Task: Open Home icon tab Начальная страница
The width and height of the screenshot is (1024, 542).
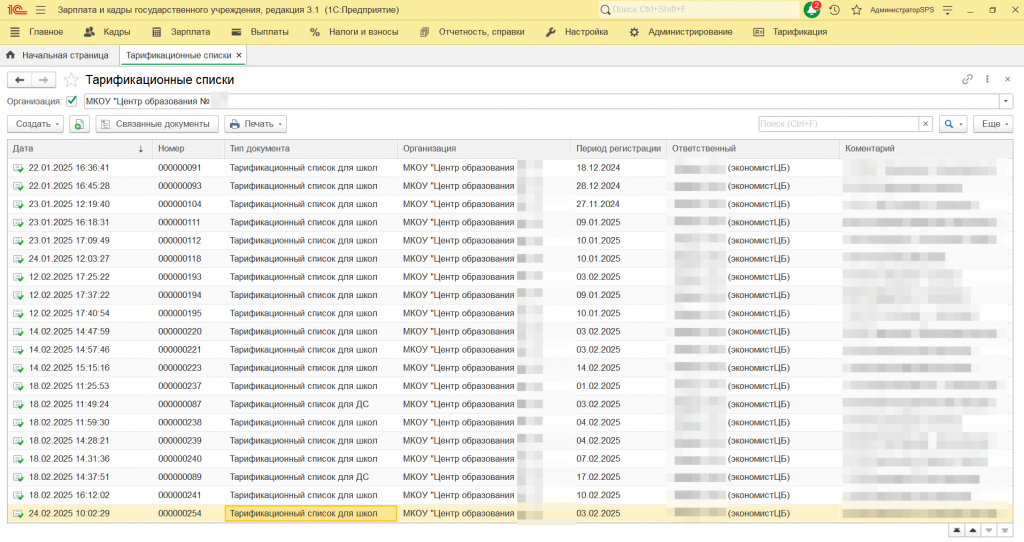Action: tap(57, 56)
